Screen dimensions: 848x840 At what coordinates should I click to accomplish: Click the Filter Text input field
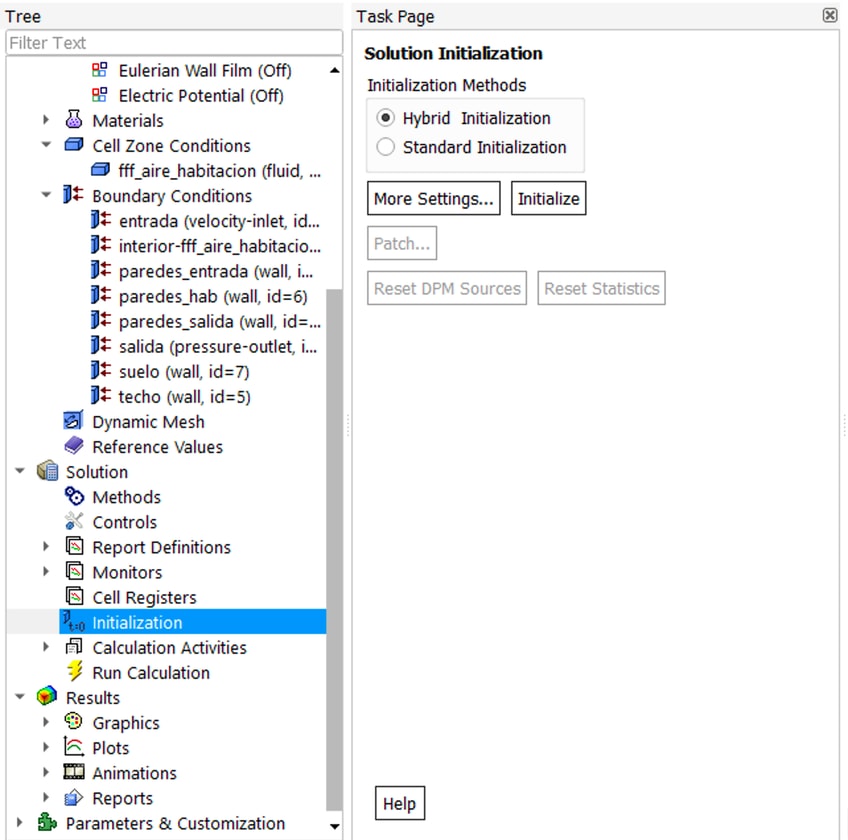[x=173, y=43]
